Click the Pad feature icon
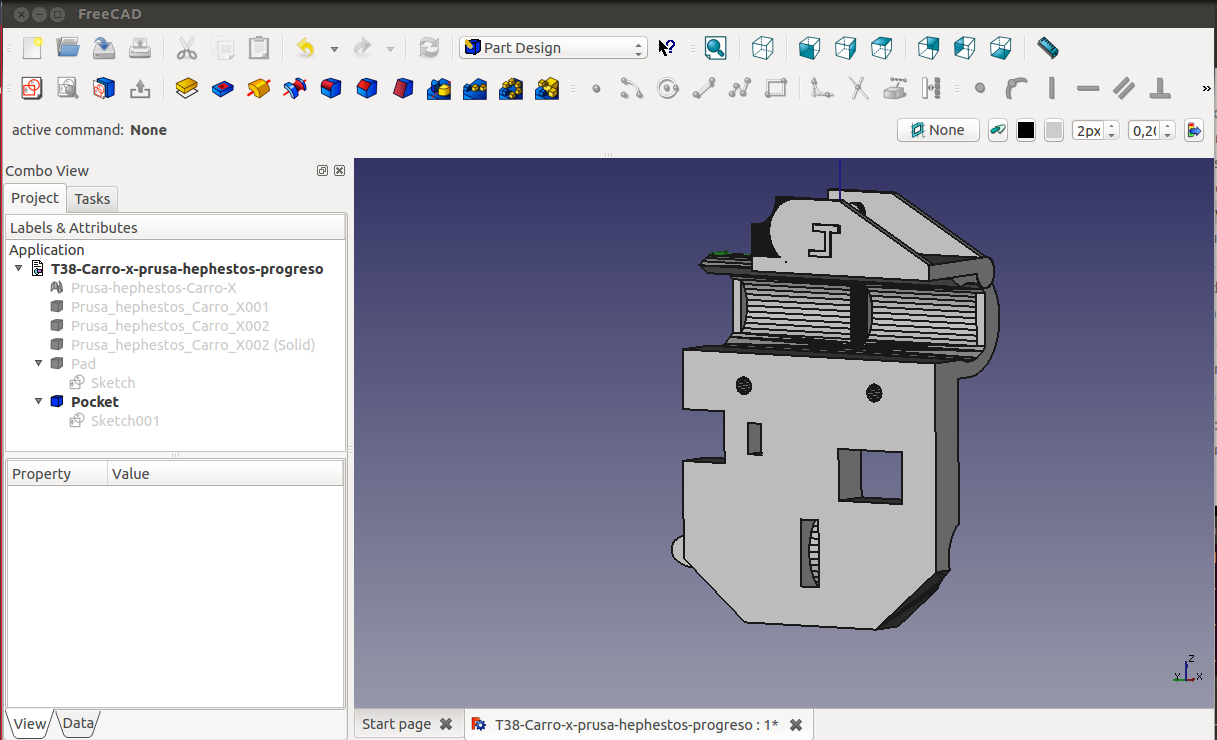This screenshot has width=1217, height=740. tap(186, 89)
